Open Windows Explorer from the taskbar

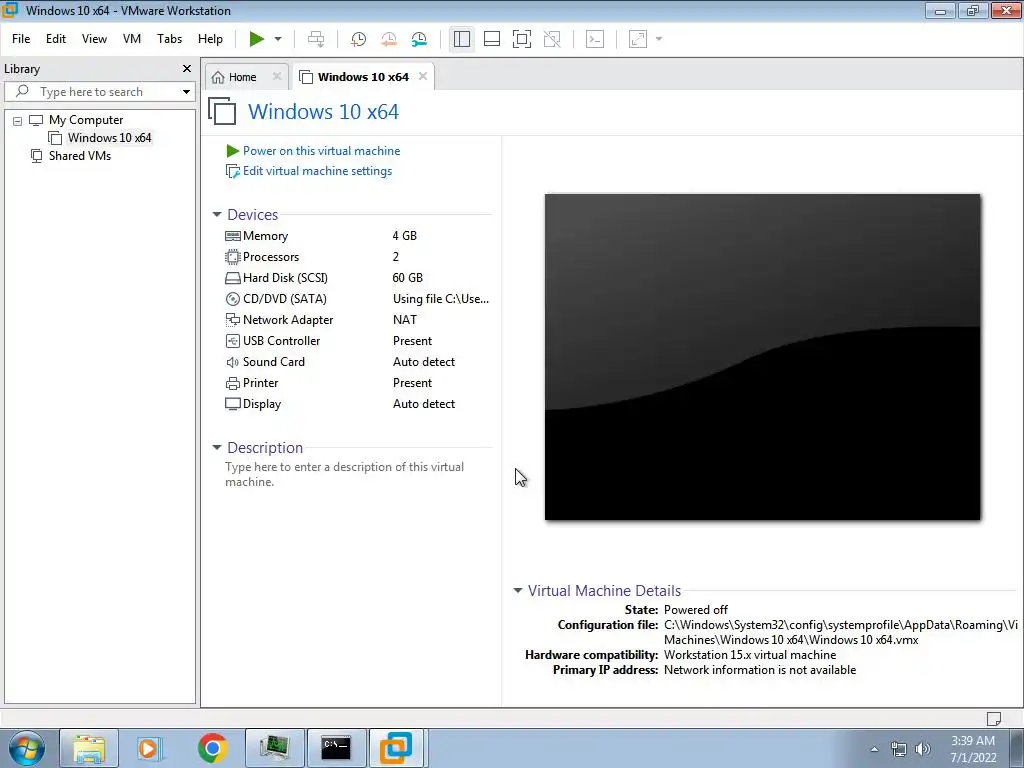coord(89,748)
